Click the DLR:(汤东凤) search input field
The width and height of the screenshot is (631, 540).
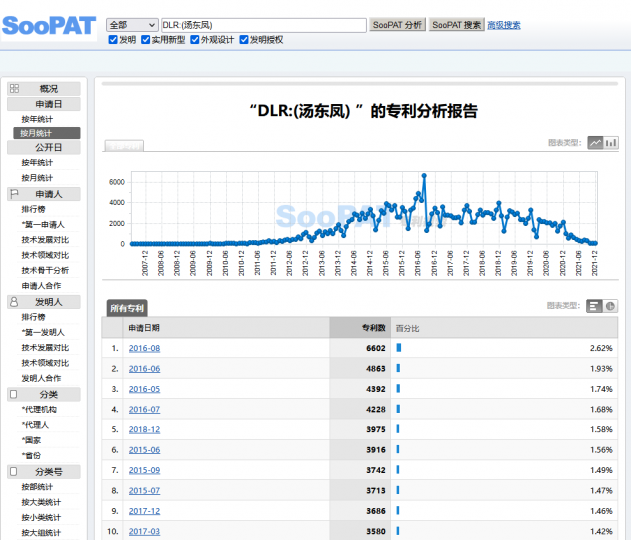(264, 25)
